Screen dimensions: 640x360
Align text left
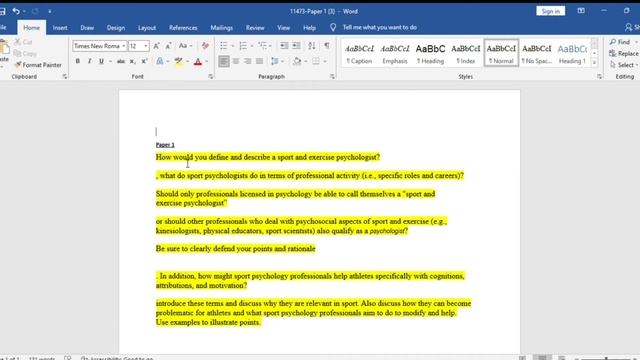click(x=224, y=61)
